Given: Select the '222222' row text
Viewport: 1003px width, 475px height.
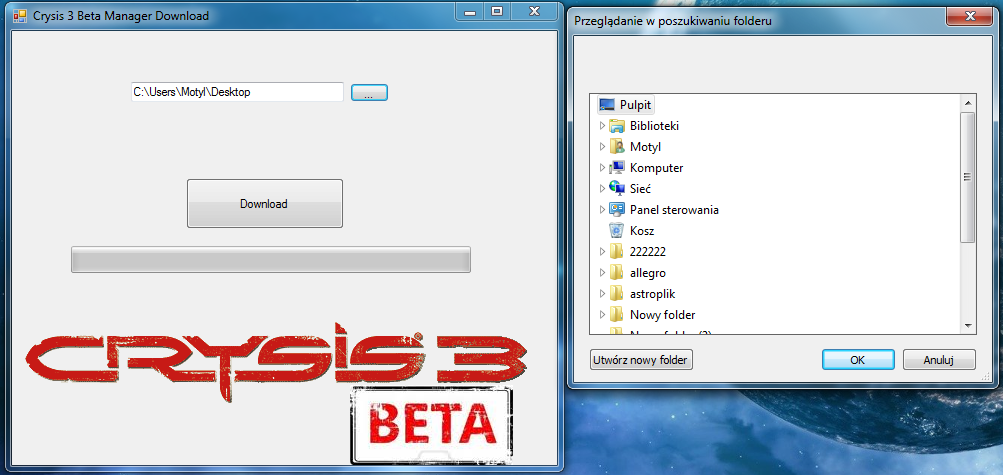Looking at the screenshot, I should click(647, 252).
